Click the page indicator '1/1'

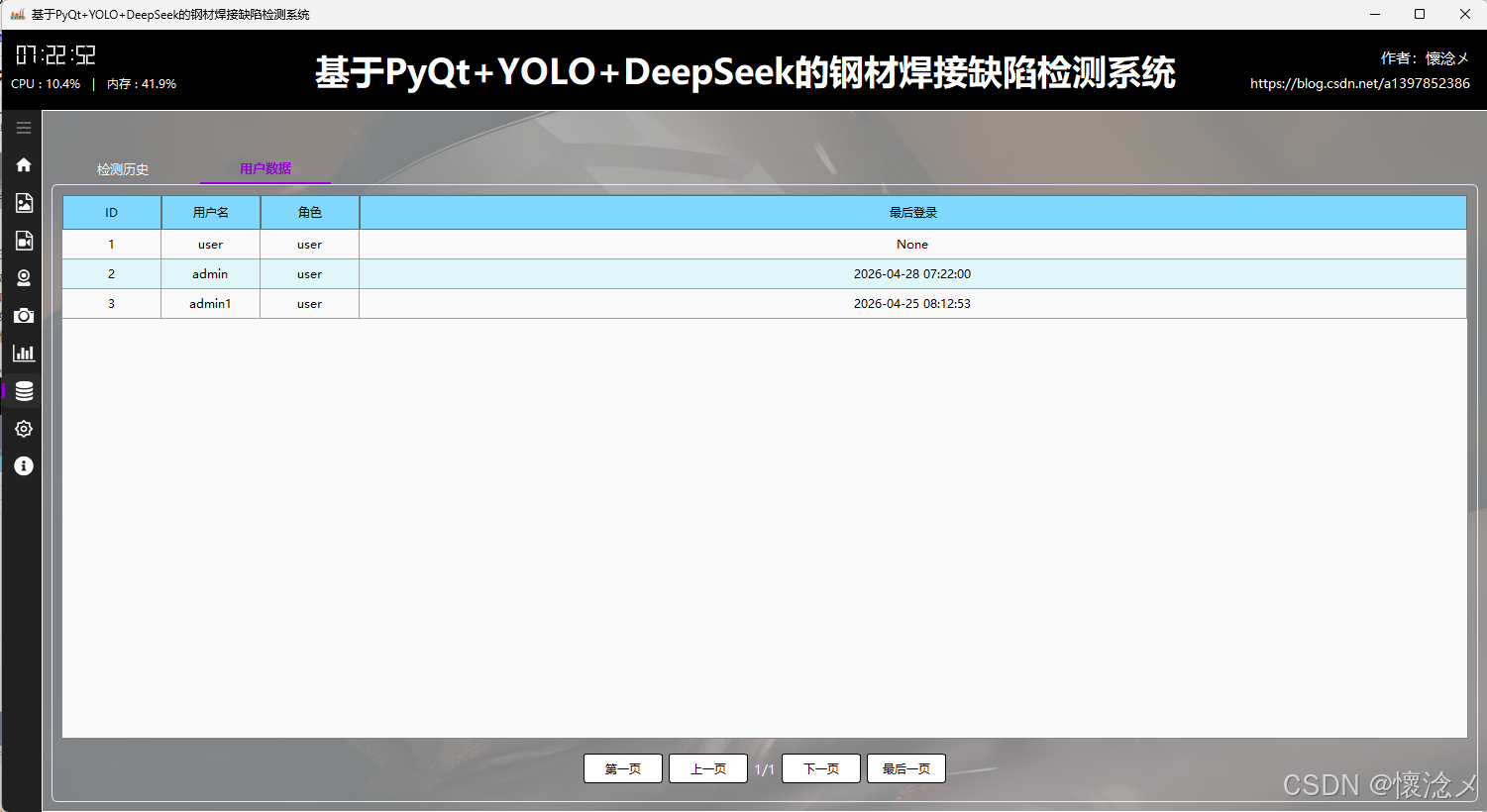coord(765,769)
